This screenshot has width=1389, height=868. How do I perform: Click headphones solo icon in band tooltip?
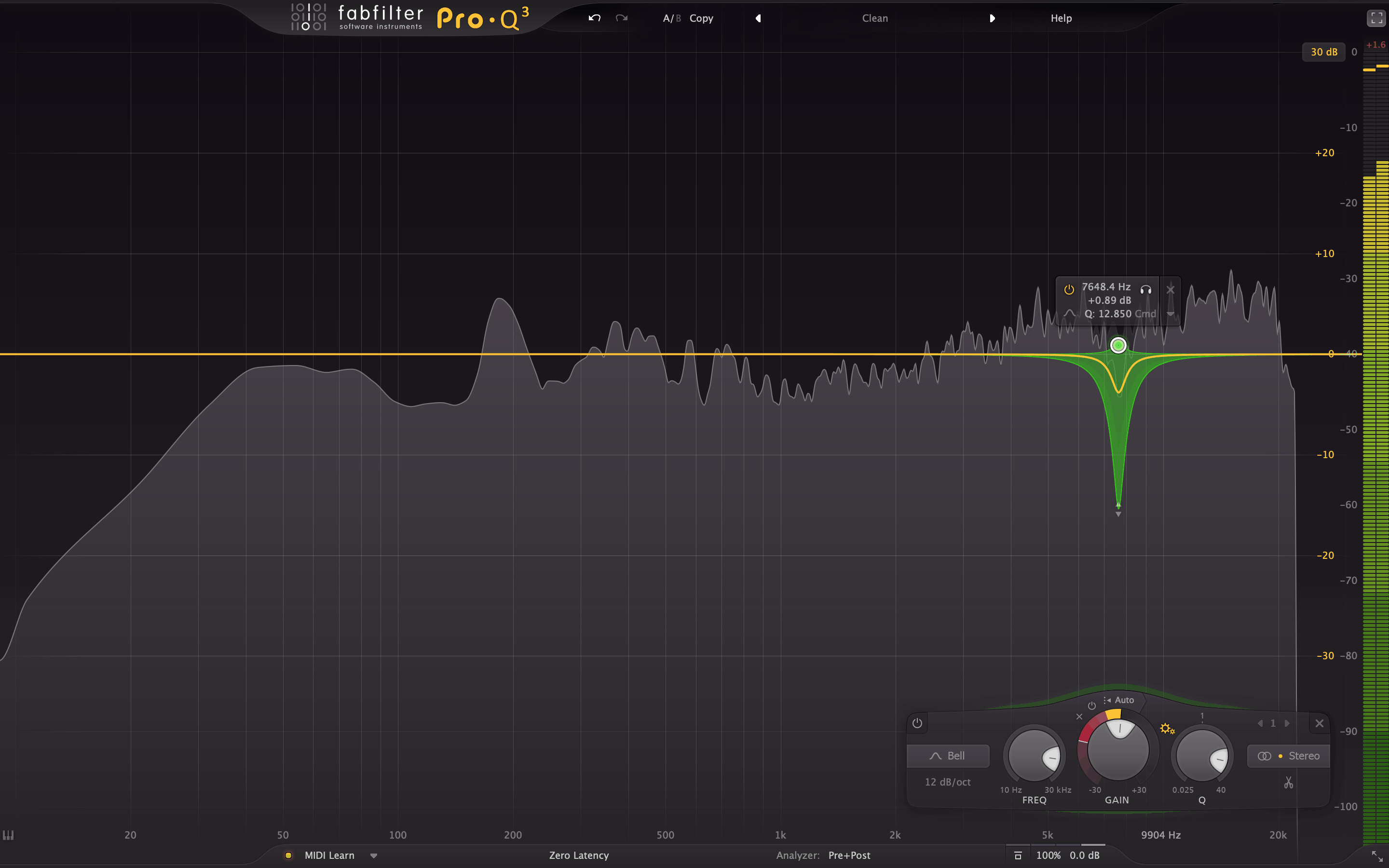point(1145,289)
